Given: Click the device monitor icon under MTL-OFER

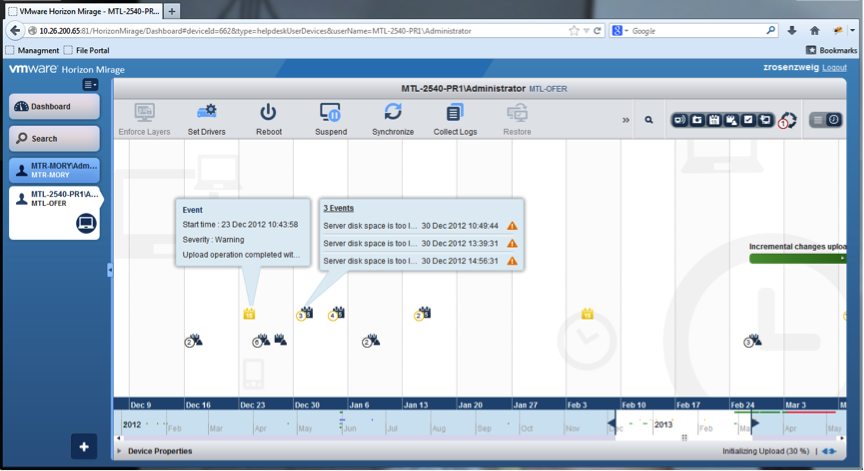Looking at the screenshot, I should [86, 223].
